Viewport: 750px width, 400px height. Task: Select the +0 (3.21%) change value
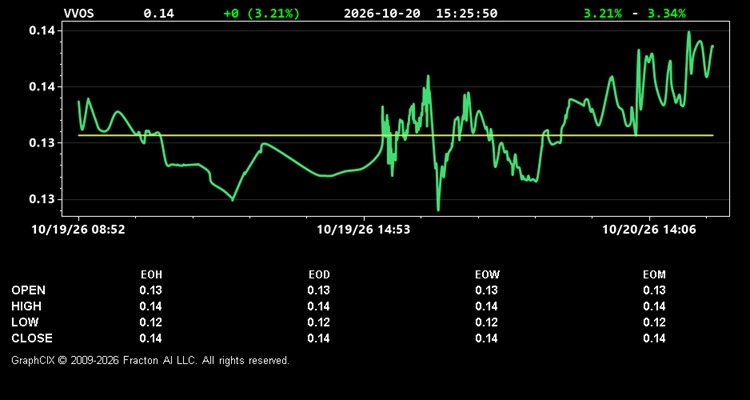pos(262,13)
